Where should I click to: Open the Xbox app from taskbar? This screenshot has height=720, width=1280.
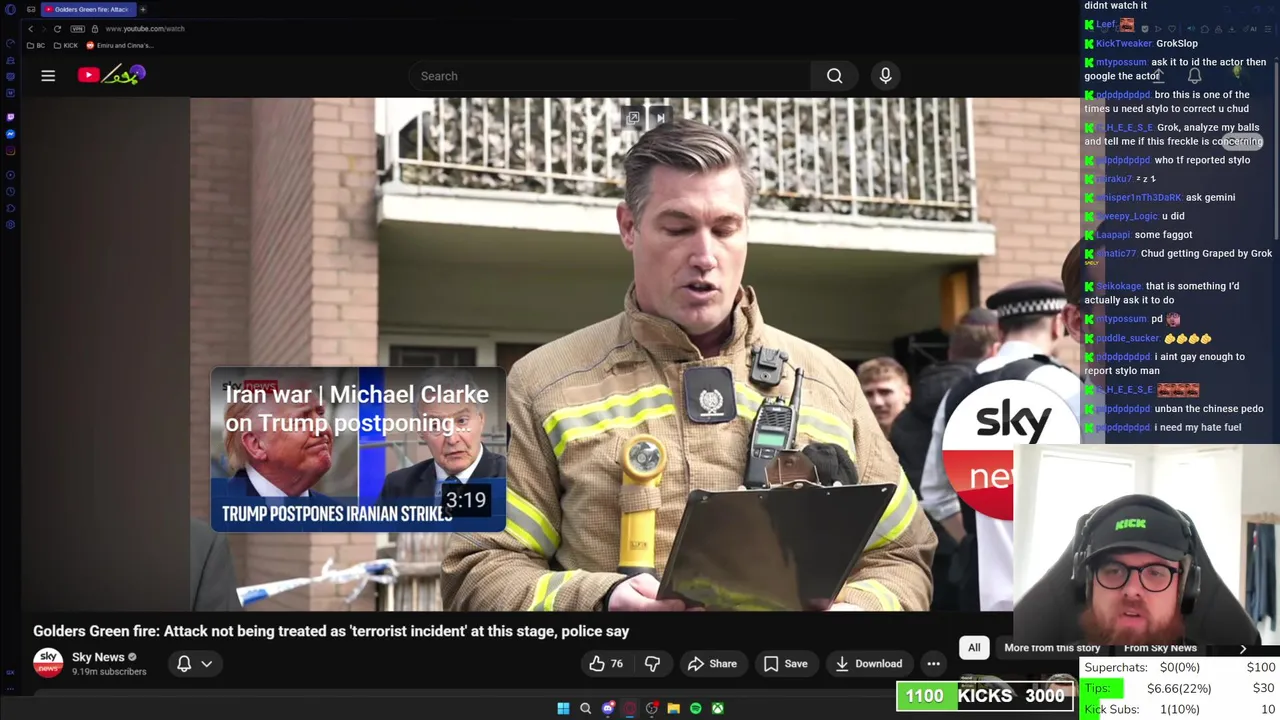click(x=717, y=708)
